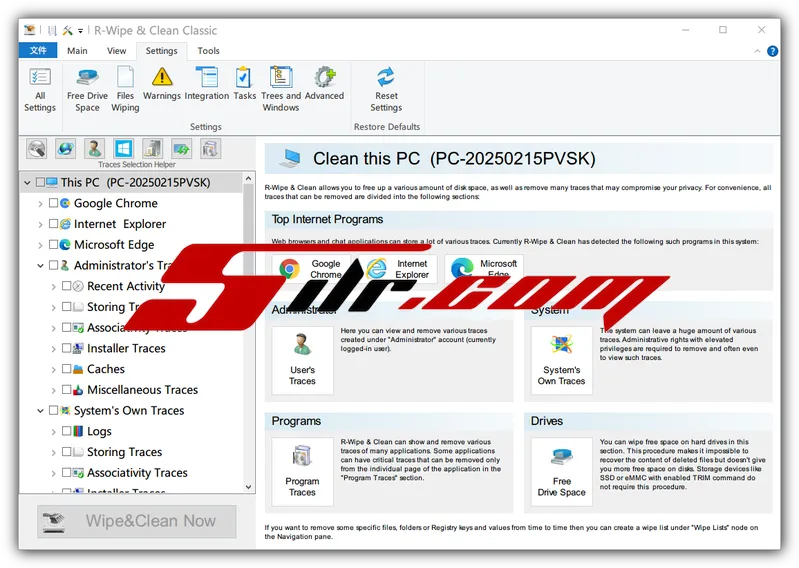Screen dimensions: 799x568
Task: Collapse the ribbon with the caret
Action: click(757, 51)
